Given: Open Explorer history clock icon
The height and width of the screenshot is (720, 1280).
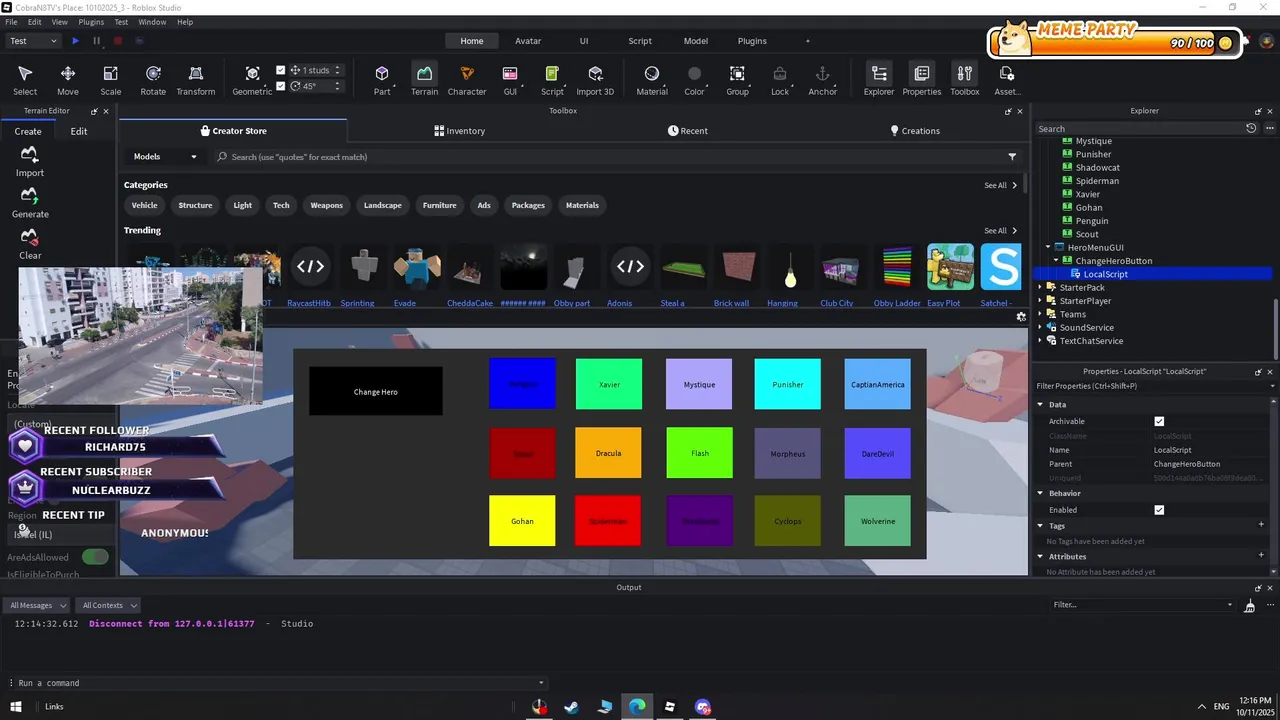Looking at the screenshot, I should (1251, 128).
